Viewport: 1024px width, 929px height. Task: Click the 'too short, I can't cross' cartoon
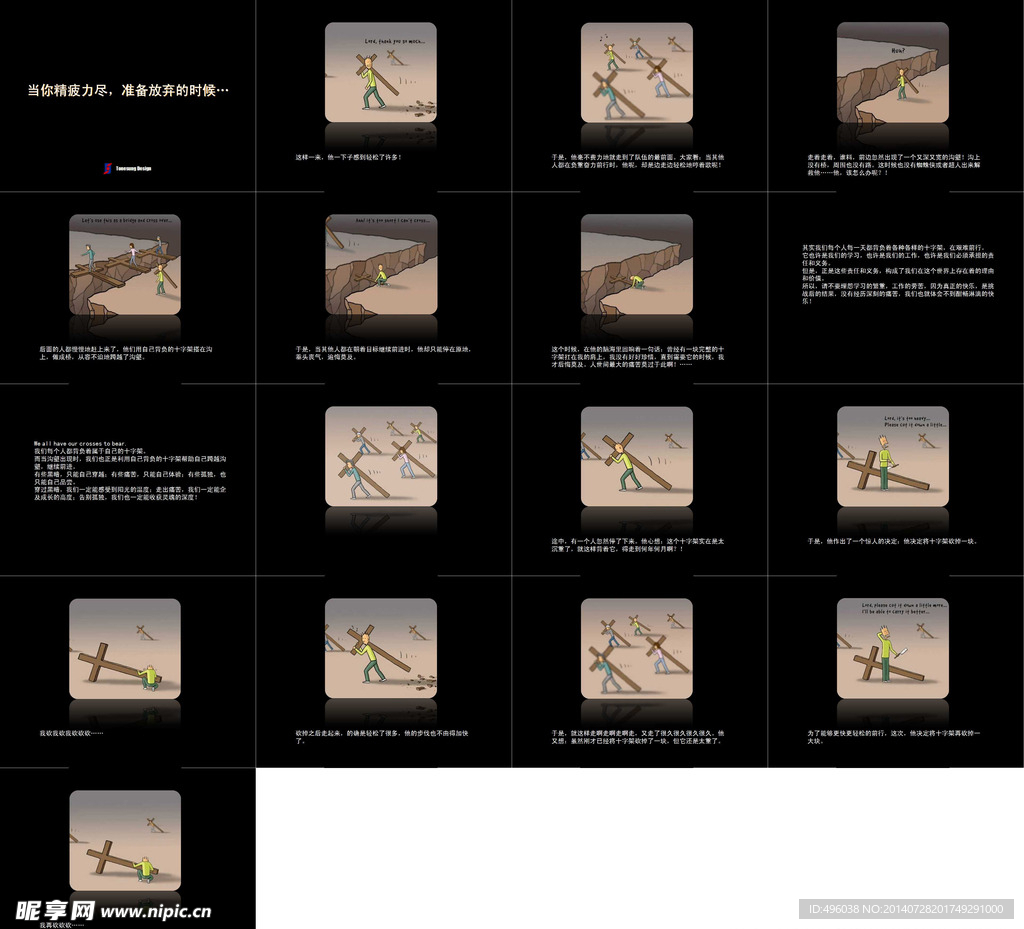point(380,264)
